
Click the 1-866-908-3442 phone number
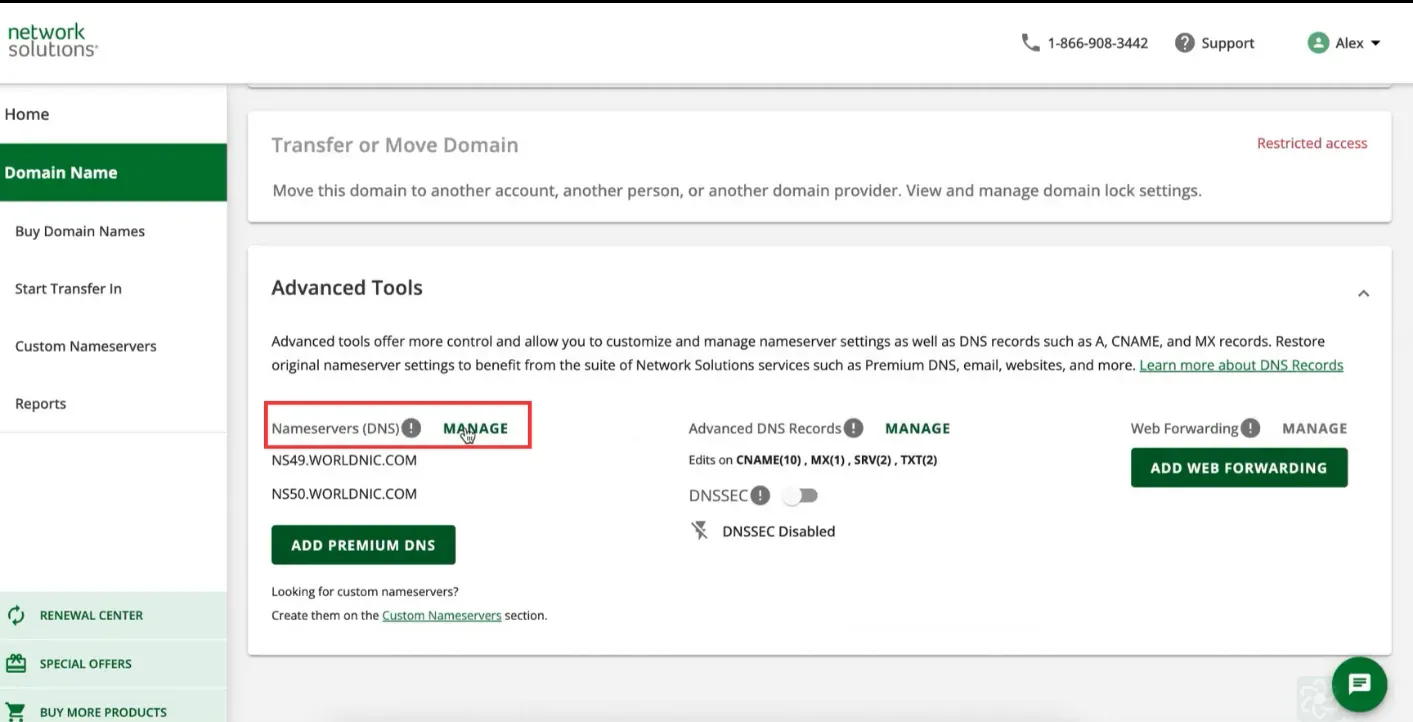click(1097, 43)
